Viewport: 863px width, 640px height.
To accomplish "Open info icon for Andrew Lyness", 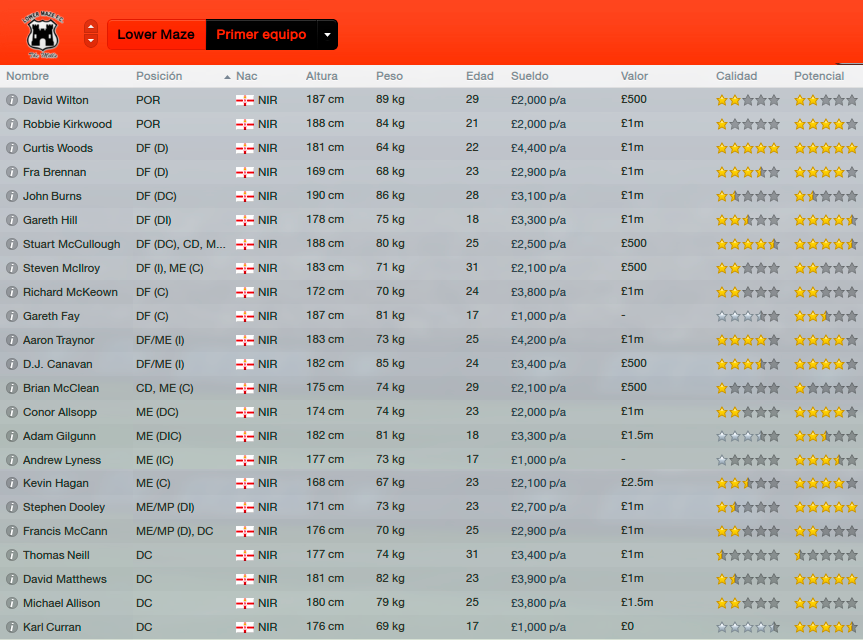I will (x=12, y=460).
